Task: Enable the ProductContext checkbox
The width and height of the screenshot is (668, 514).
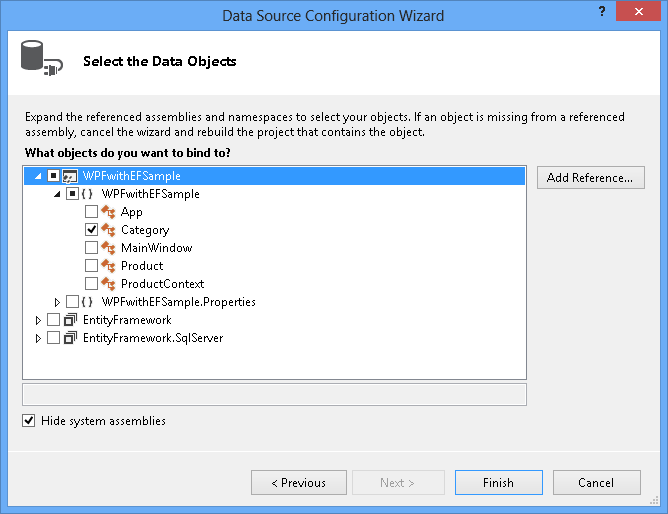Action: pyautogui.click(x=92, y=284)
